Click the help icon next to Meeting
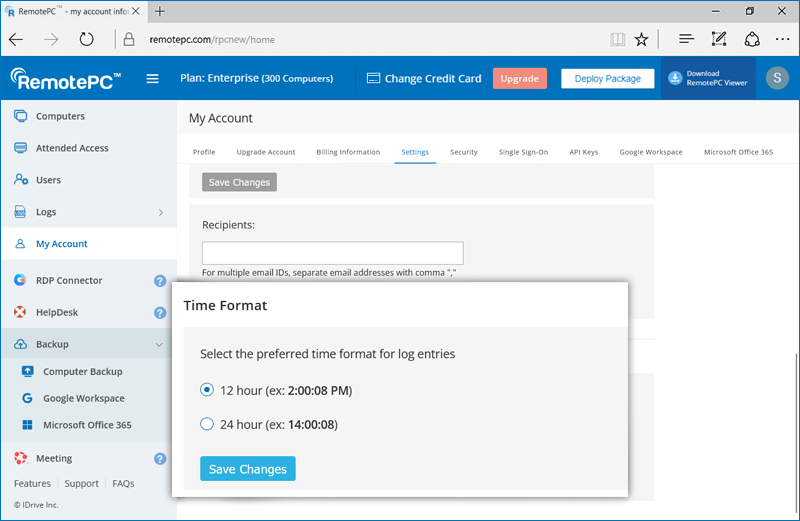 (160, 459)
